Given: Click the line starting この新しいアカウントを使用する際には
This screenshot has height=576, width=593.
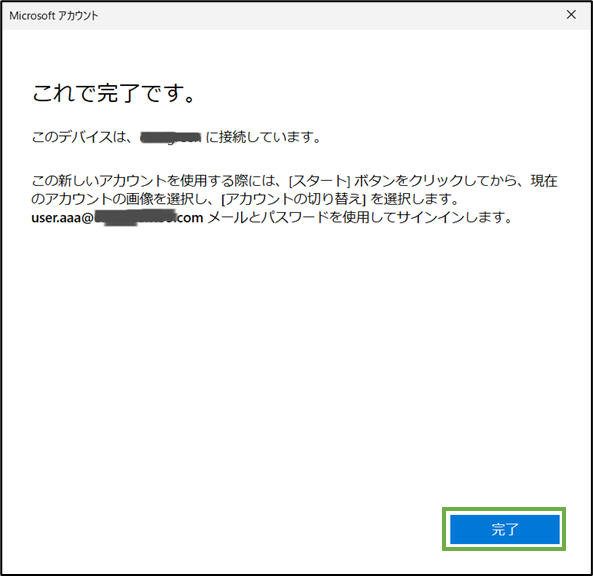Looking at the screenshot, I should [294, 181].
